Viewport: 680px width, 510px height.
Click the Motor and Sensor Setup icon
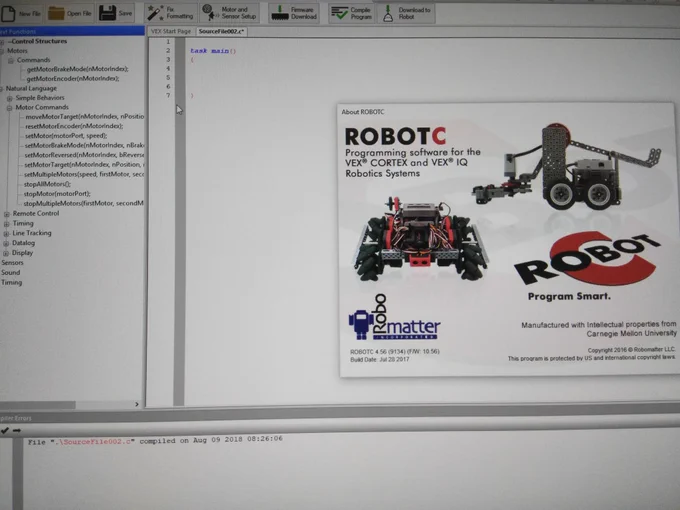point(209,13)
